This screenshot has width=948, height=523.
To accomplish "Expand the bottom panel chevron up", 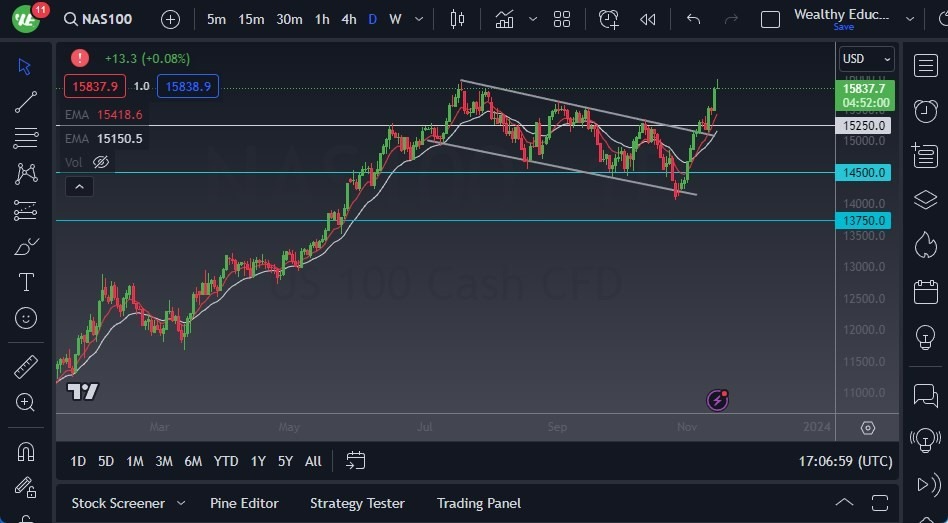I will tap(844, 502).
